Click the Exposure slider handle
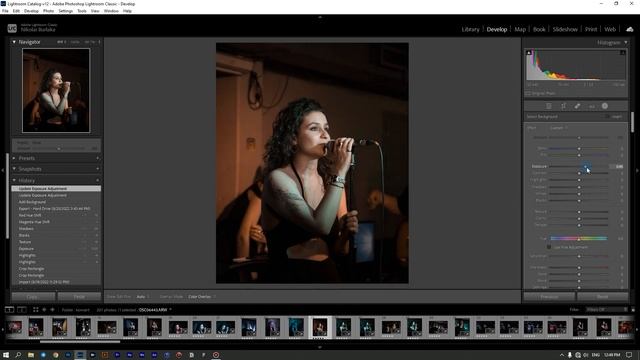Screen dimensions: 640x360 point(586,167)
